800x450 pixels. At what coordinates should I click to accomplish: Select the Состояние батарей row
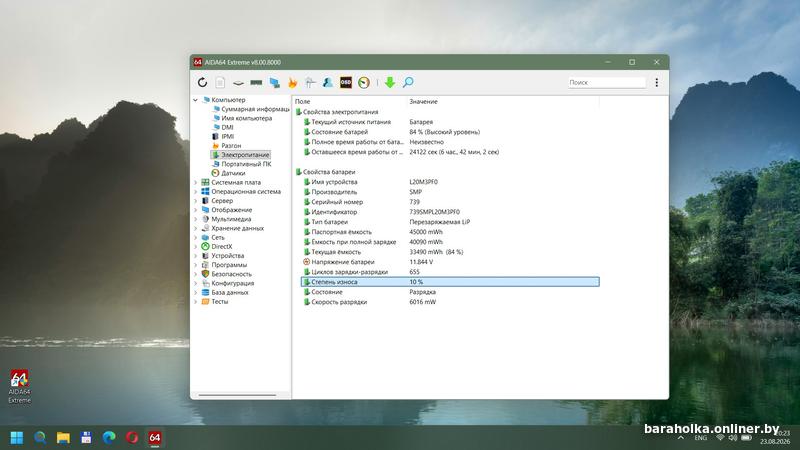click(451, 132)
